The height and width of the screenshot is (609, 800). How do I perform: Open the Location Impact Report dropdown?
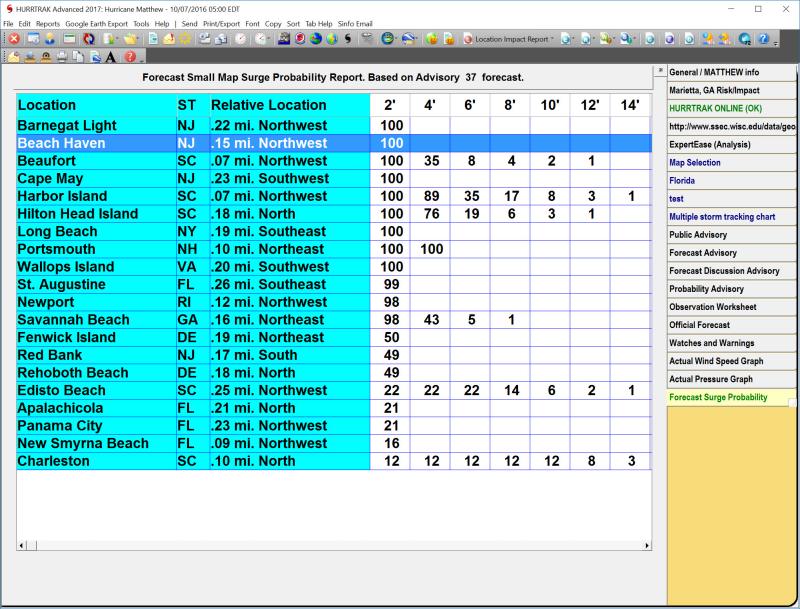510,39
